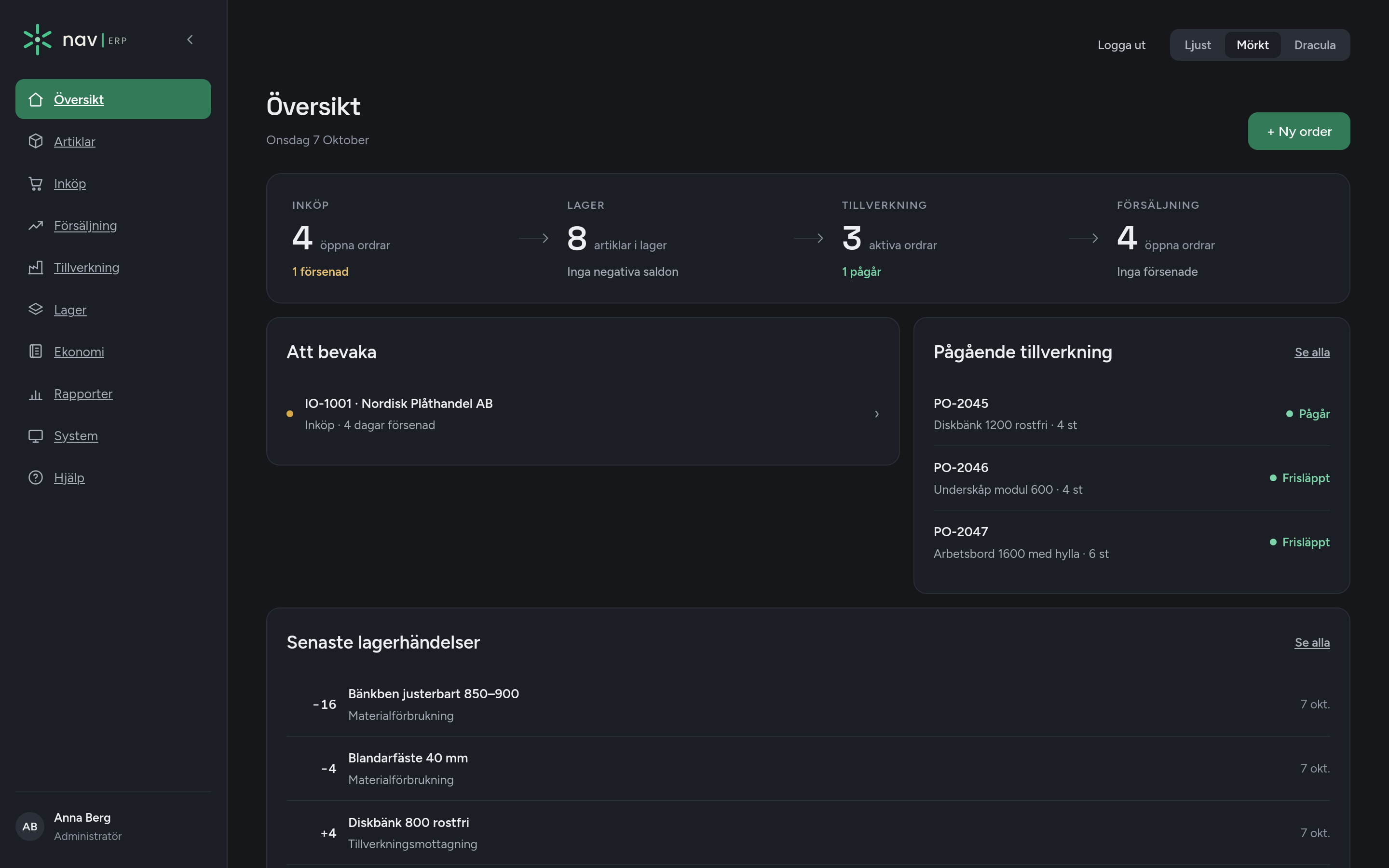Open IO-1001 Nordisk Plåthandel row chevron
Screen dimensions: 1389x868
[x=876, y=414]
